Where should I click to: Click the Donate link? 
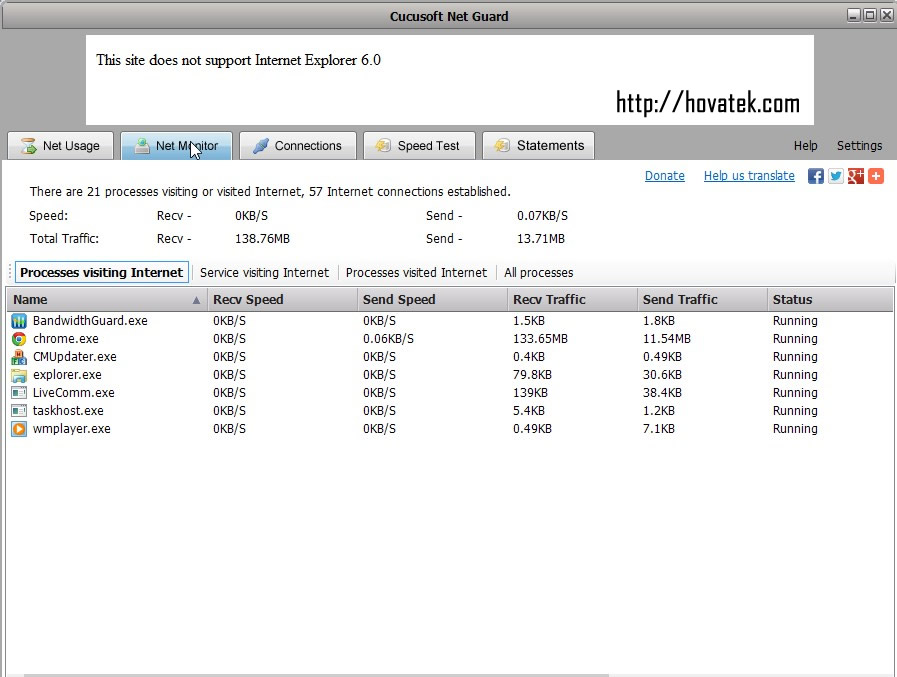pyautogui.click(x=664, y=175)
